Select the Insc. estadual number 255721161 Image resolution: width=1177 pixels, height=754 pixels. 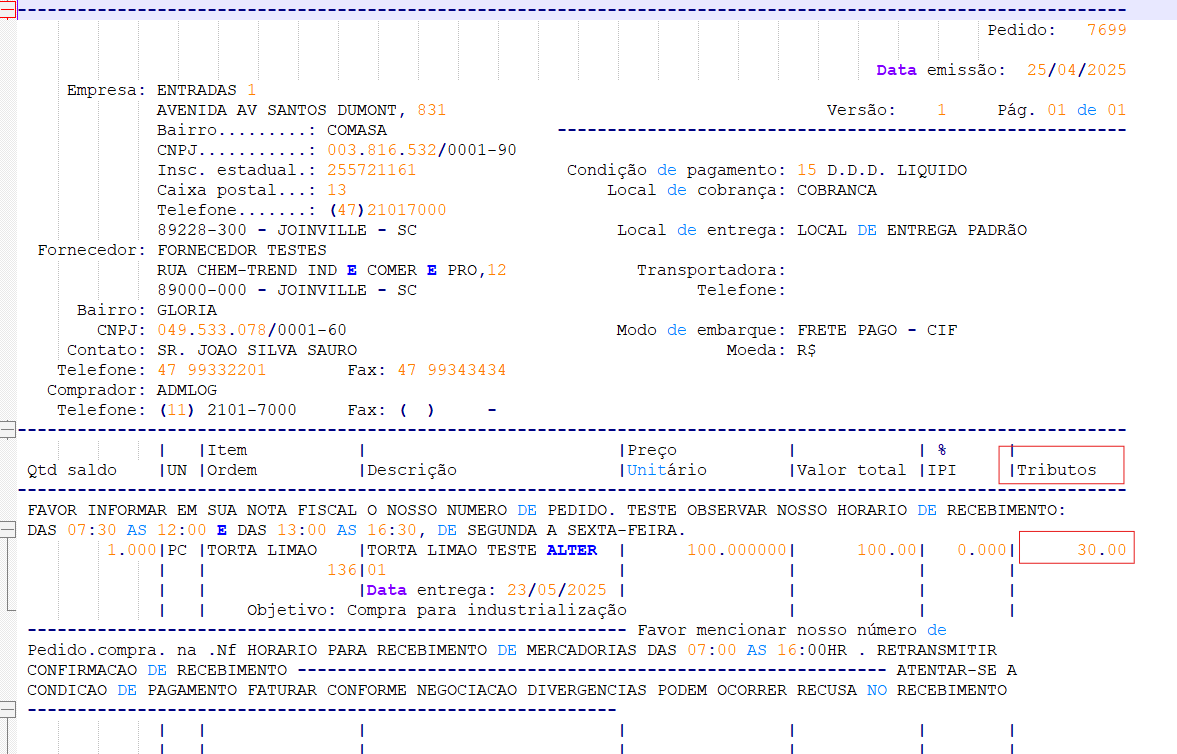[x=372, y=170]
